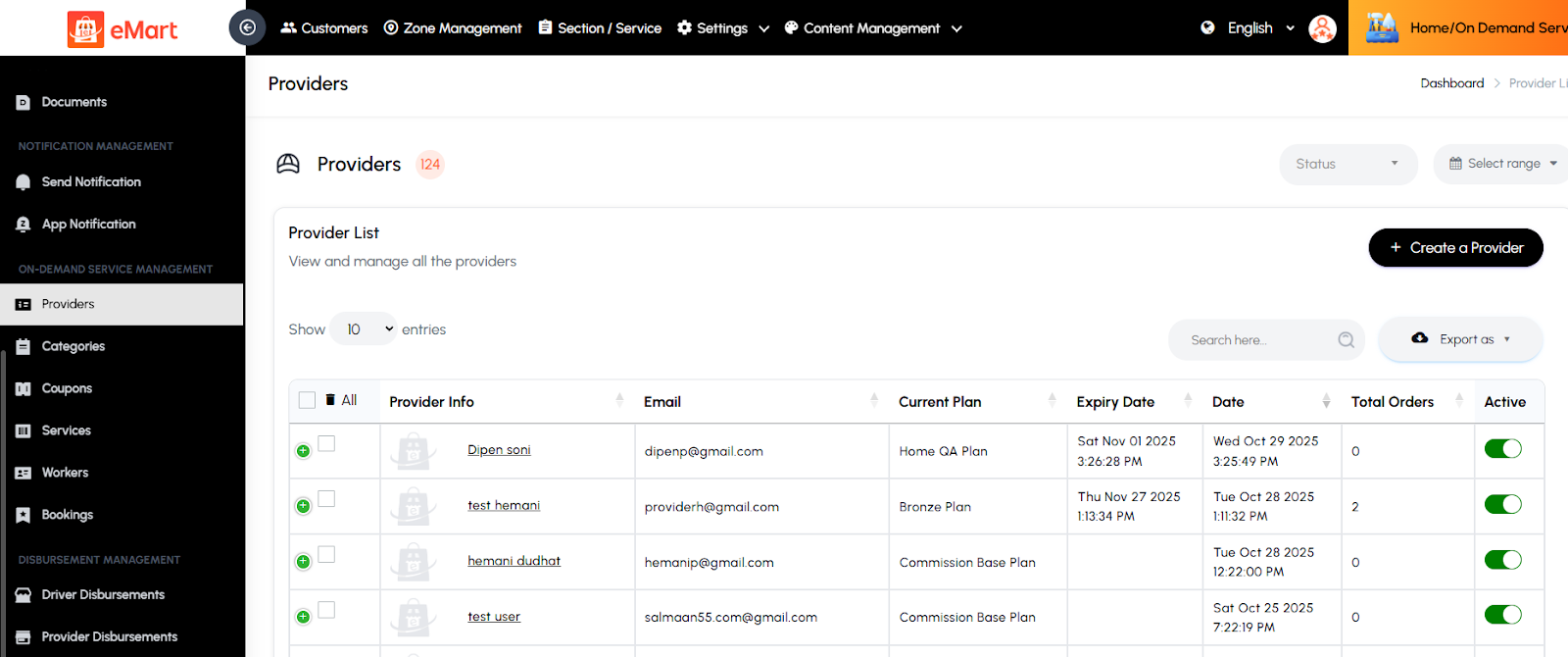Open Categories in the sidebar
Viewport: 1568px width, 657px height.
coord(73,346)
